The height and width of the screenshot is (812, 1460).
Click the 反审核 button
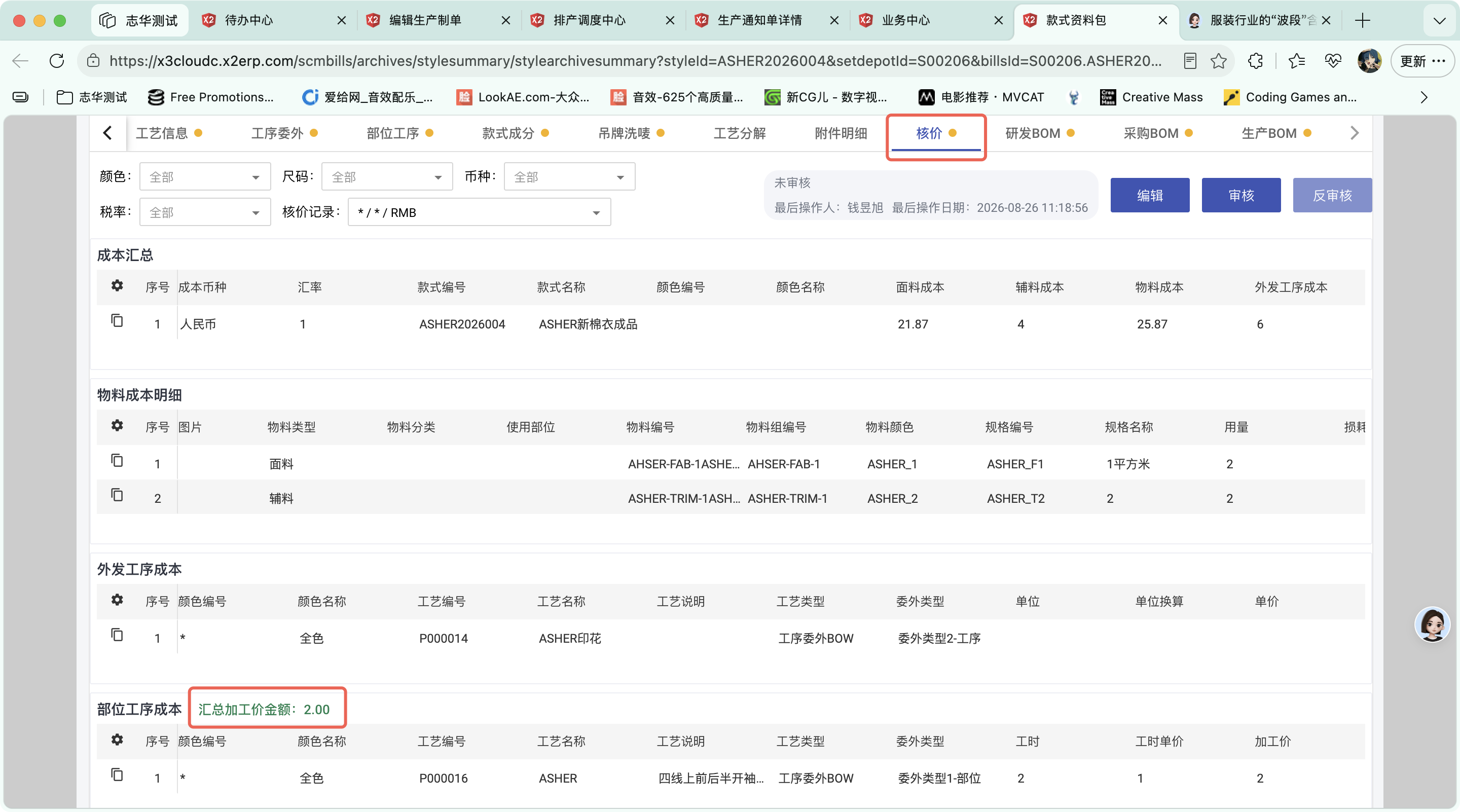tap(1332, 196)
